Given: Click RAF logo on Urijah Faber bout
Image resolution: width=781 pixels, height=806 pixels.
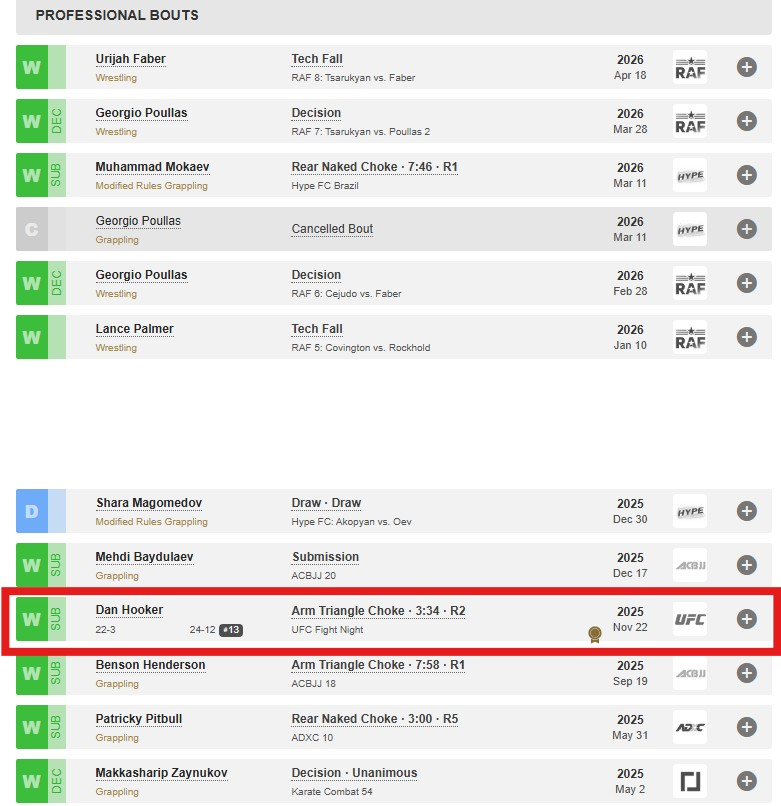Looking at the screenshot, I should pos(690,67).
